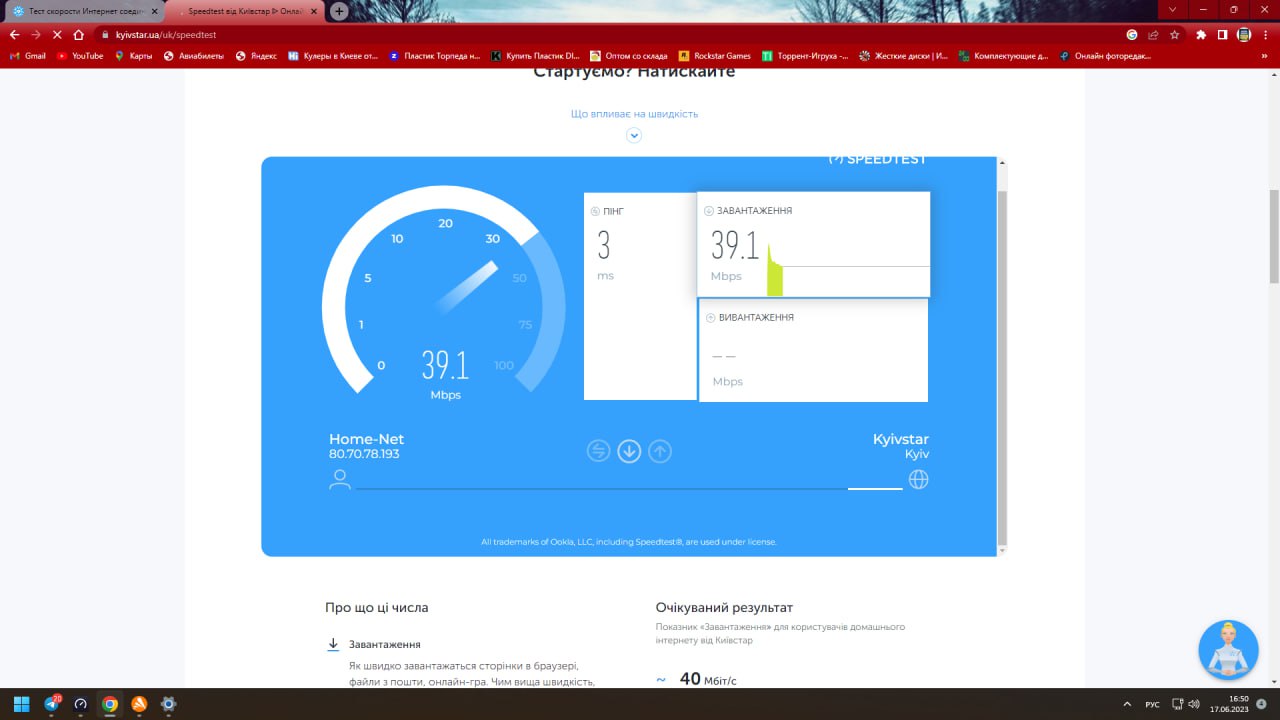Open the tab search dropdown in title bar
1280x720 pixels.
click(1173, 9)
